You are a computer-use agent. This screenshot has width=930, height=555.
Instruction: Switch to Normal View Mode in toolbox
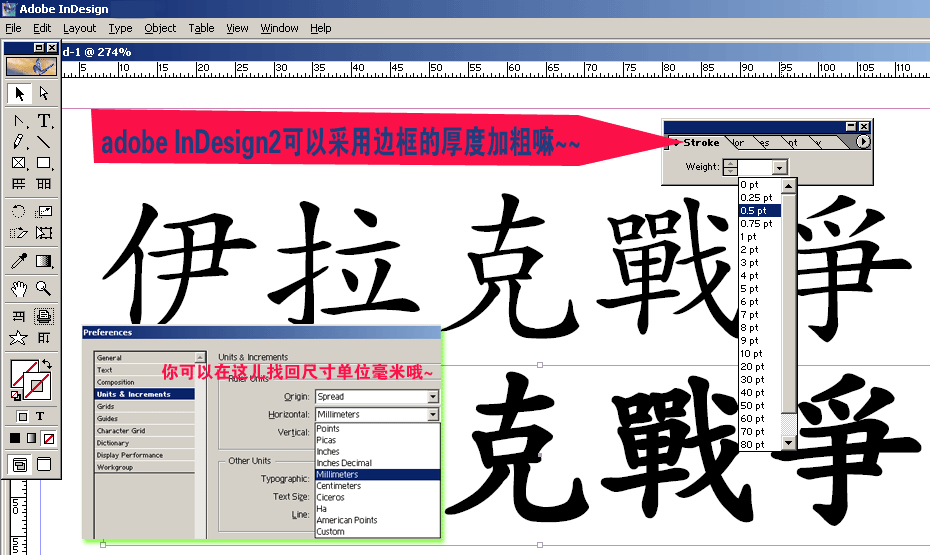point(20,464)
